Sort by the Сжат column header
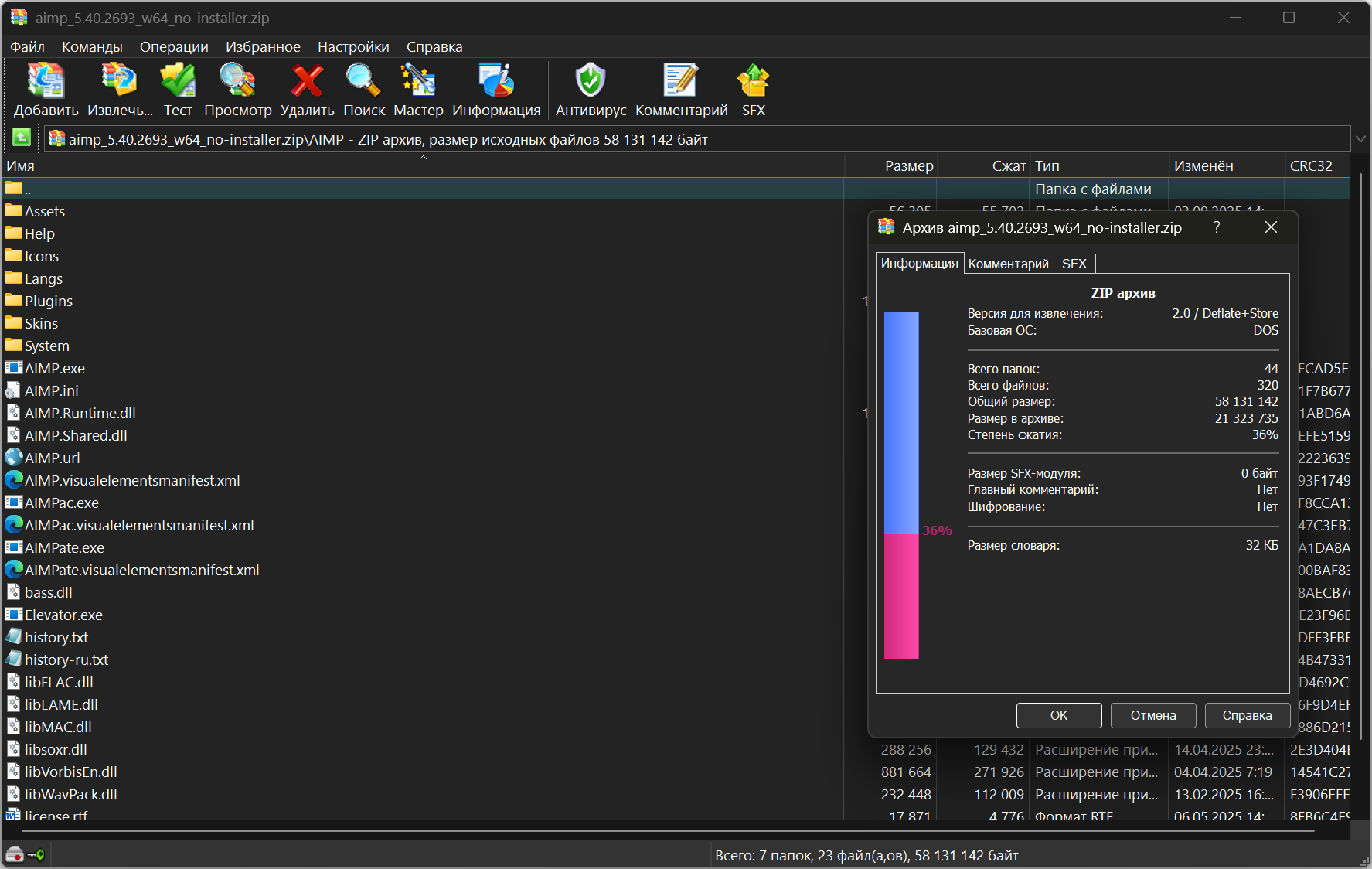 tap(983, 165)
